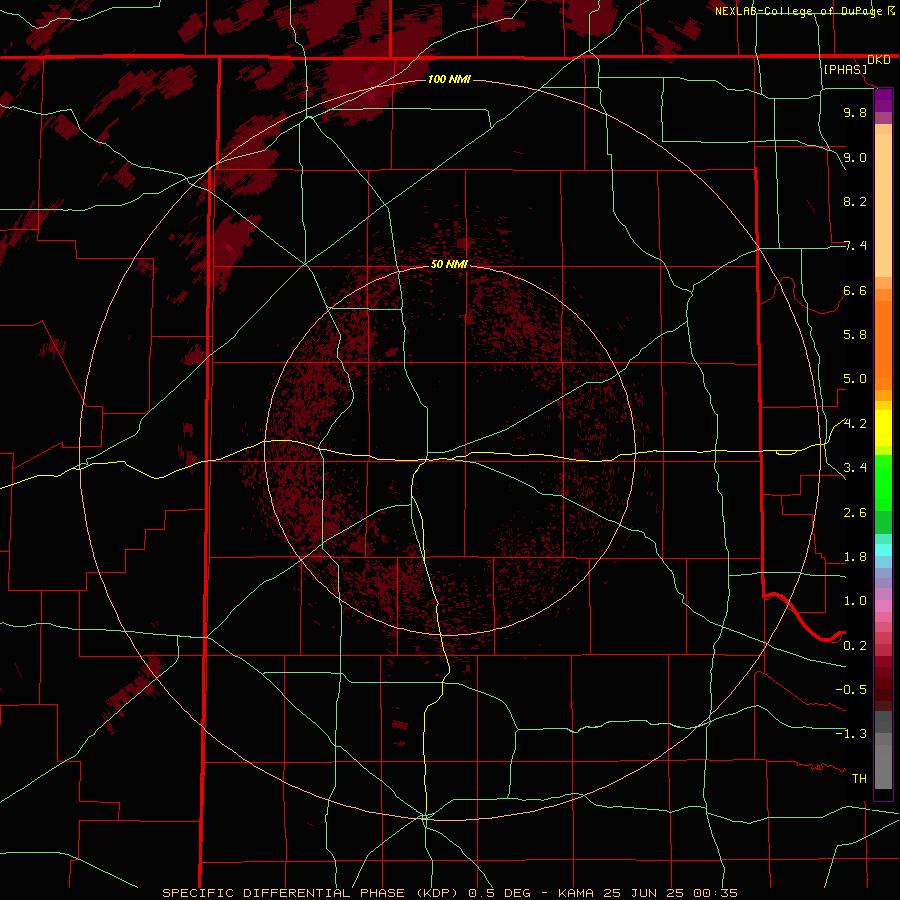Click the NEXLAB-College of DuPage credit text
The height and width of the screenshot is (900, 900).
798,10
